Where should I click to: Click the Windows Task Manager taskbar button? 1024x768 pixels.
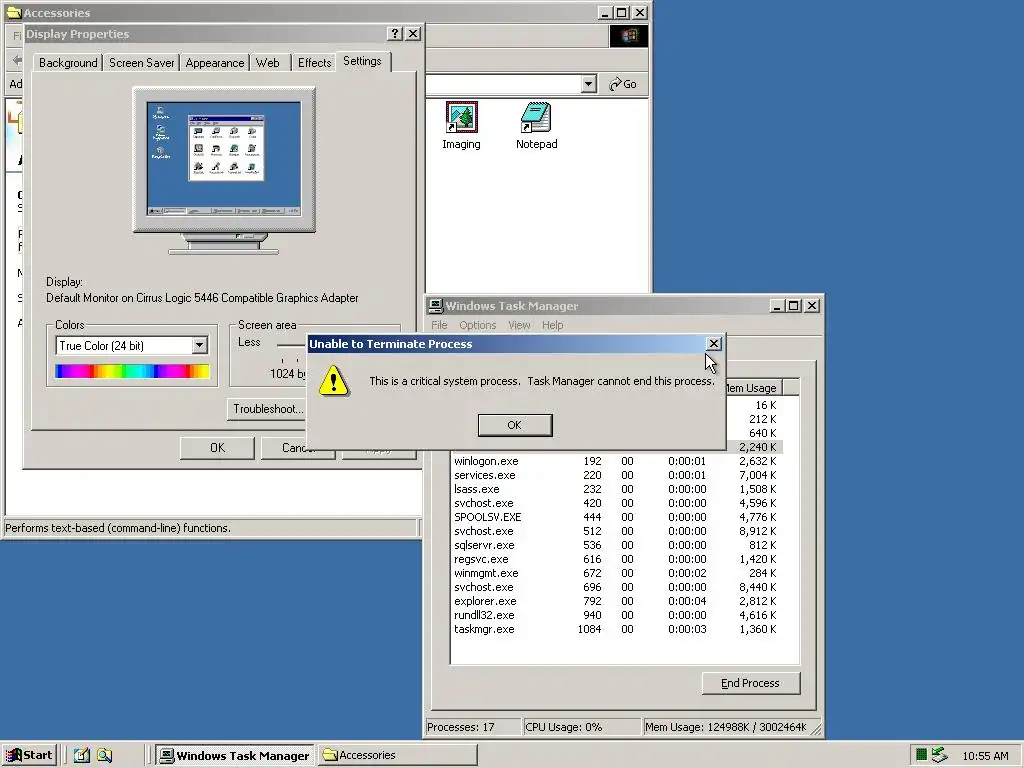(235, 756)
